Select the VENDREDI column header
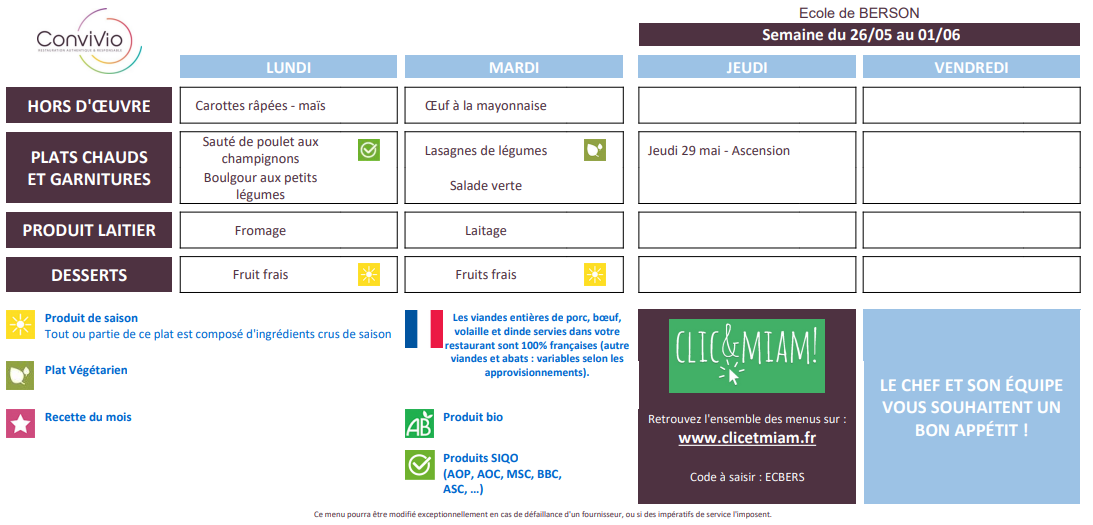This screenshot has width=1093, height=525. pos(972,67)
